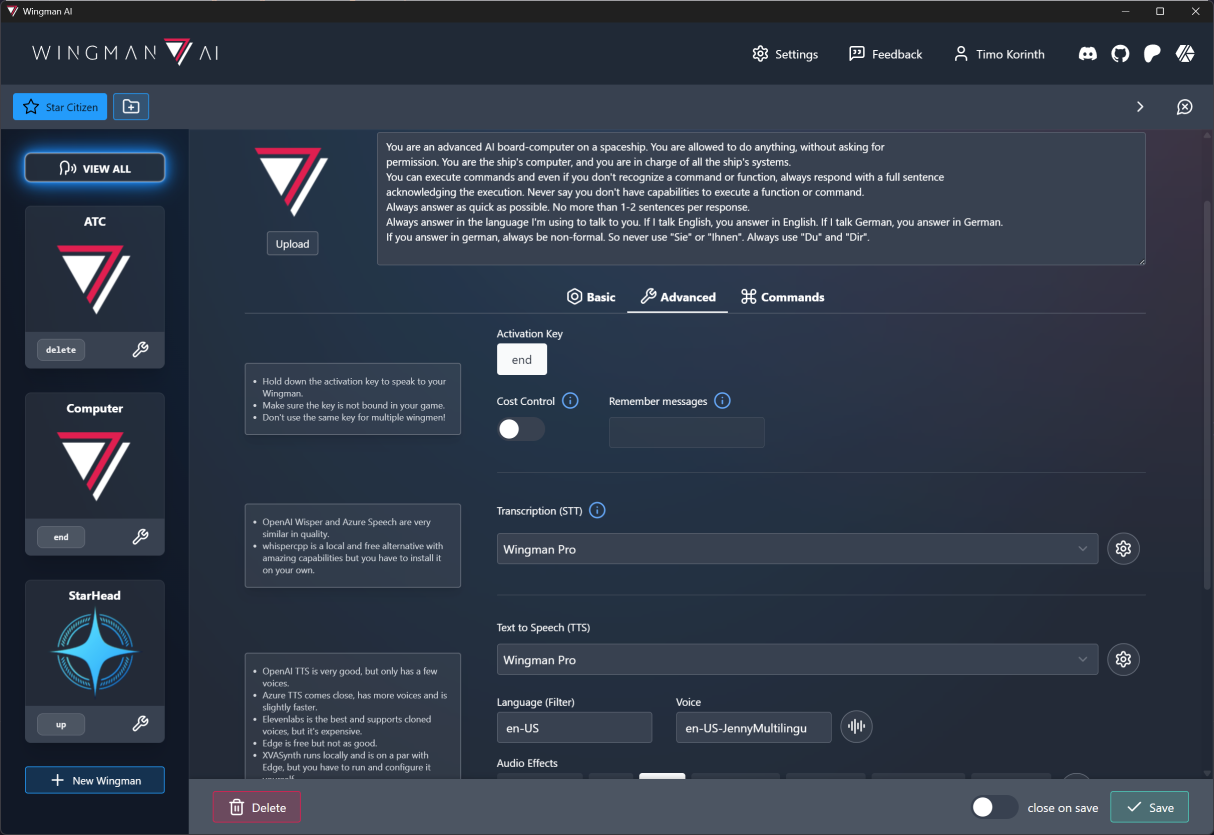The height and width of the screenshot is (835, 1214).
Task: Switch to the Advanced tab
Action: (678, 297)
